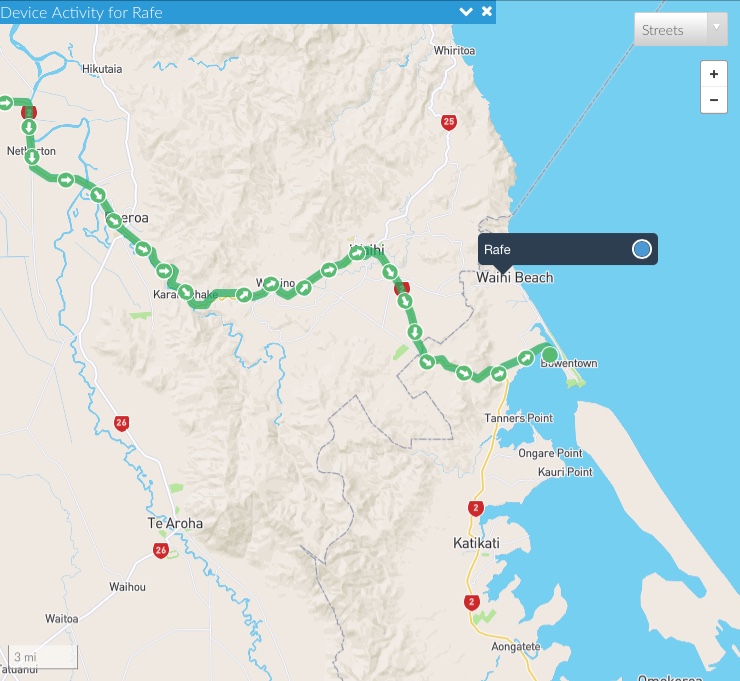
Task: Click the Highway 26 shield beside Te Aroha
Action: (161, 551)
